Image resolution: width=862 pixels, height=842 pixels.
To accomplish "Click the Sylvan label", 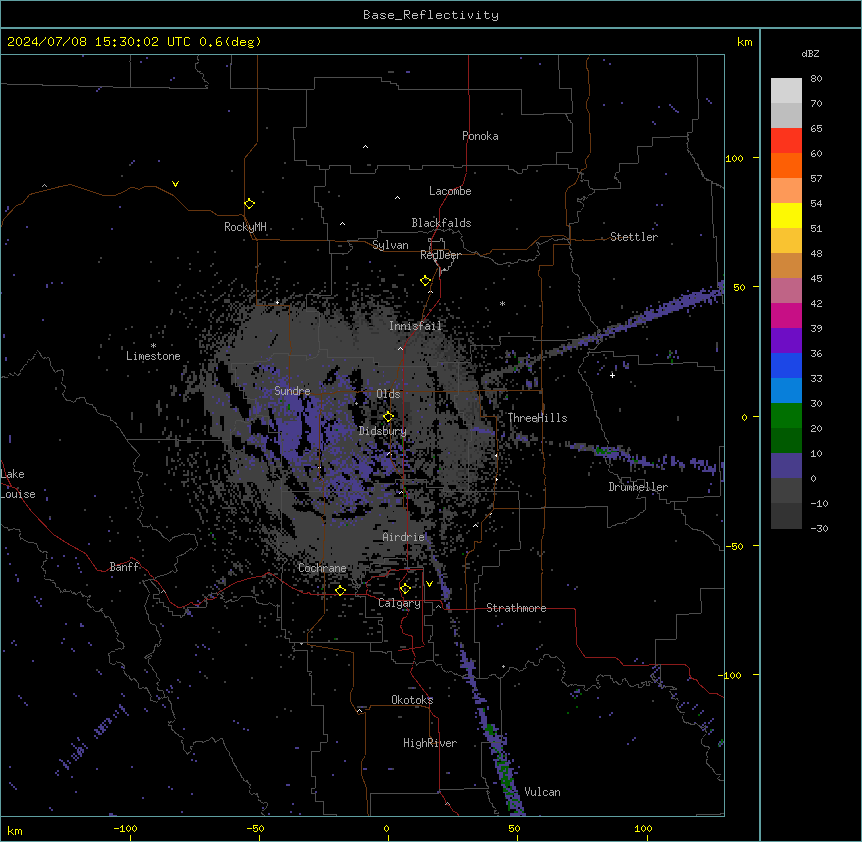I will coord(390,245).
